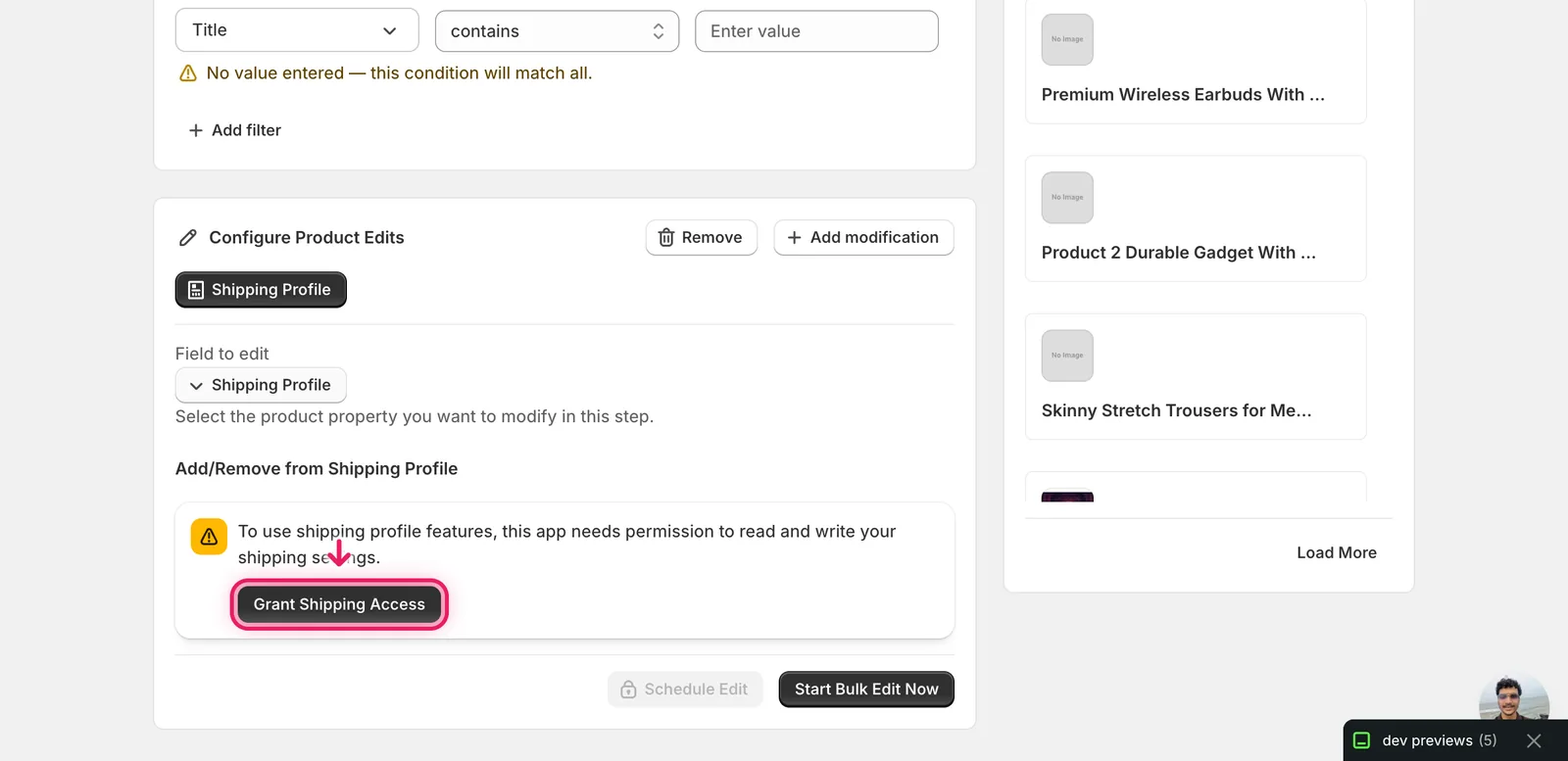Screen dimensions: 1568x761
Task: Click the pencil icon beside Configure Product Edits
Action: point(188,238)
